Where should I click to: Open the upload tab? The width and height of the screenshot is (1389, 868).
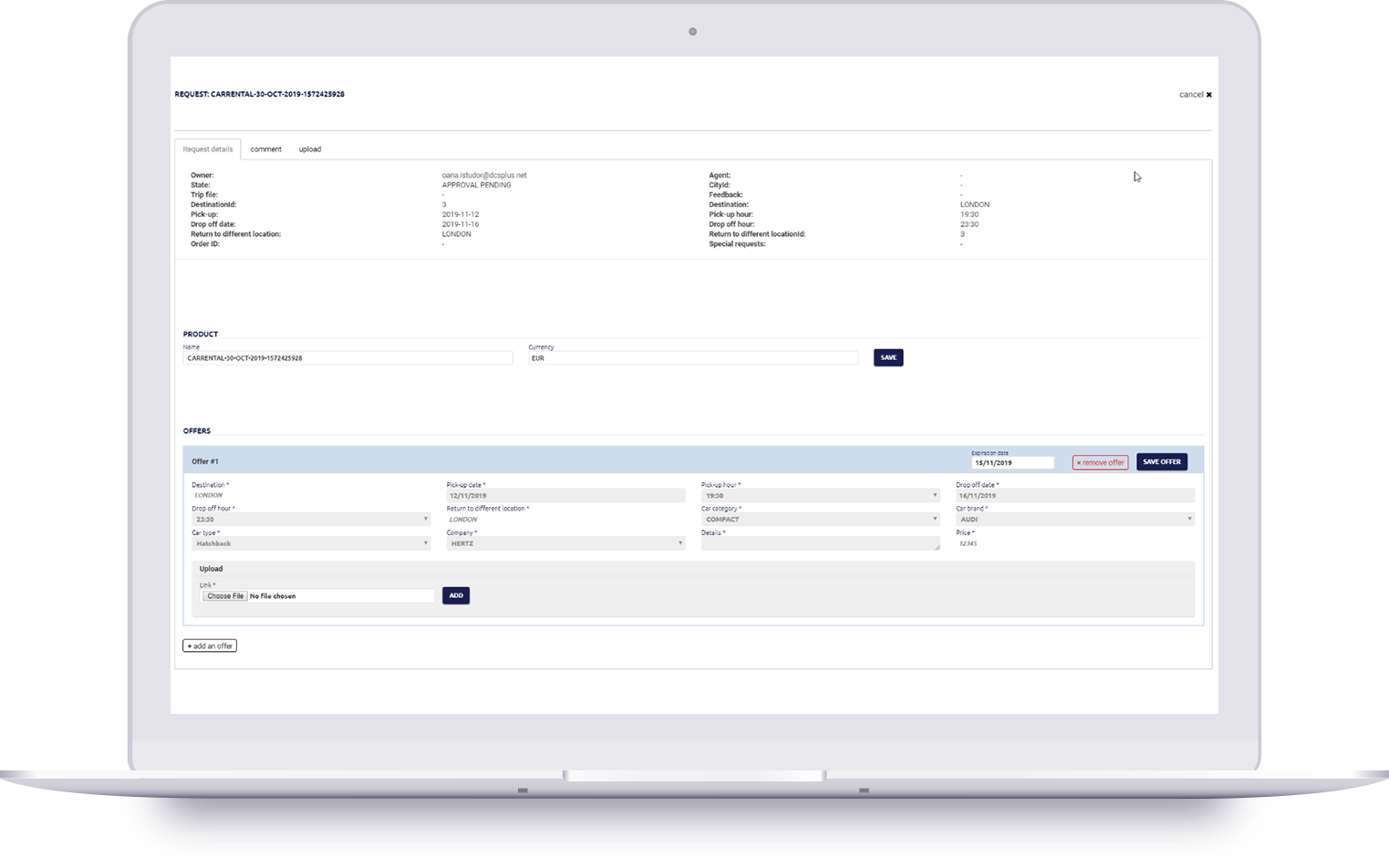[x=310, y=150]
